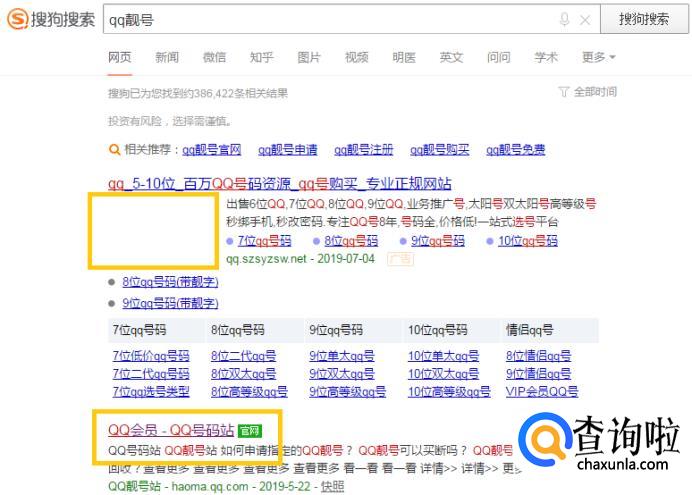
Task: Click the 10位qq号码 bullet sublink
Action: click(528, 241)
